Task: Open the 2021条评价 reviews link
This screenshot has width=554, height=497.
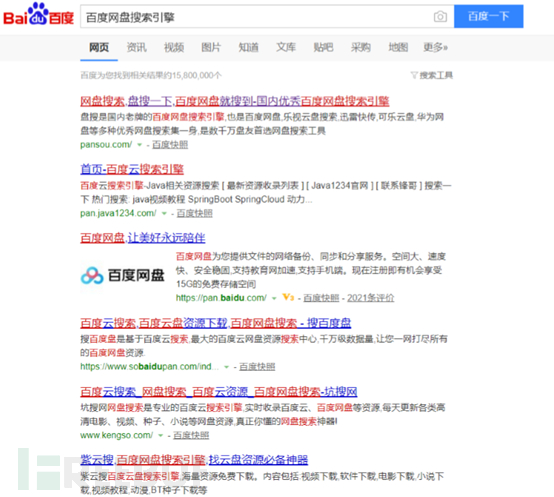Action: pyautogui.click(x=370, y=298)
